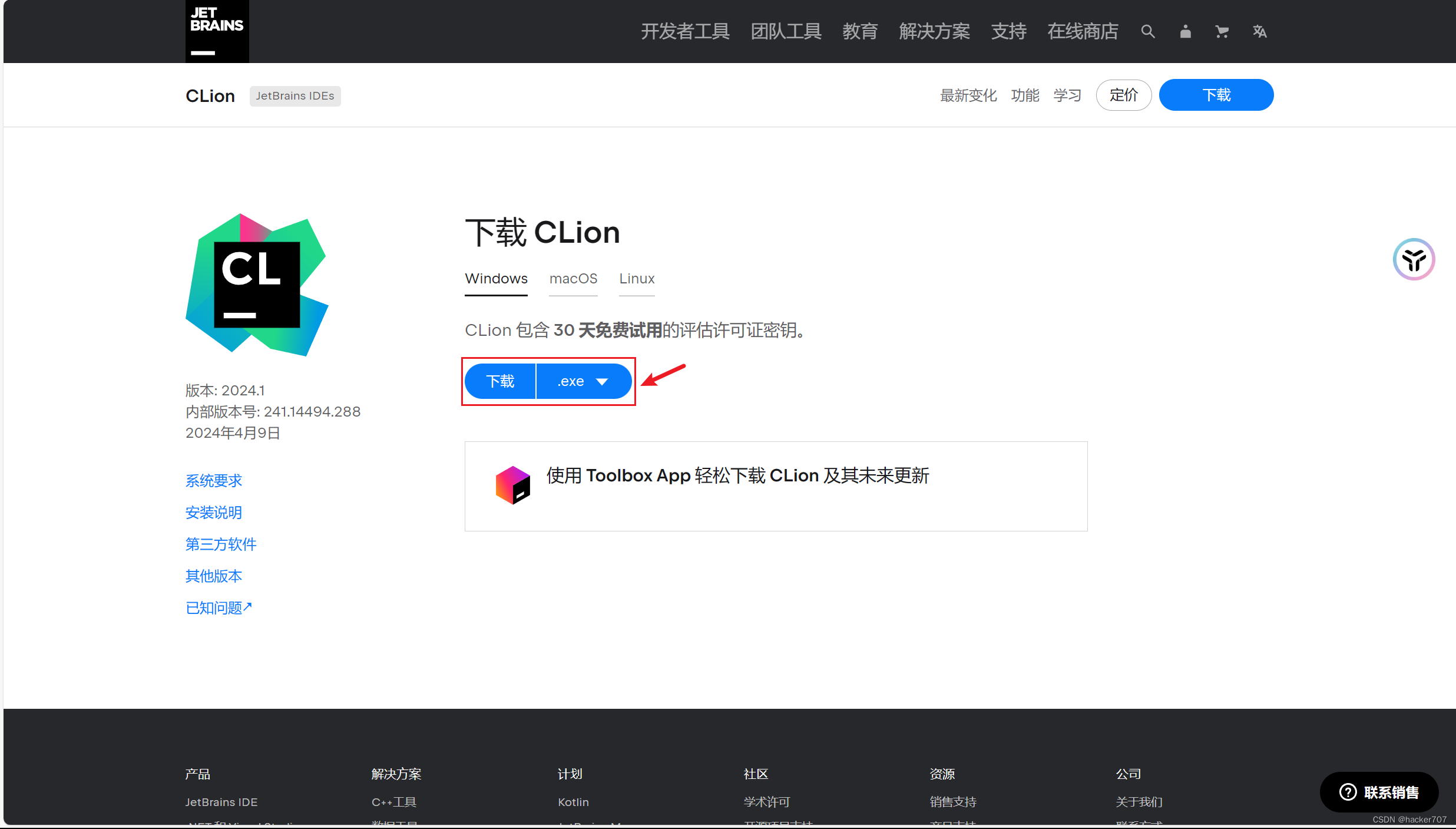Click the 30 天免费试用 trial text

pos(608,330)
